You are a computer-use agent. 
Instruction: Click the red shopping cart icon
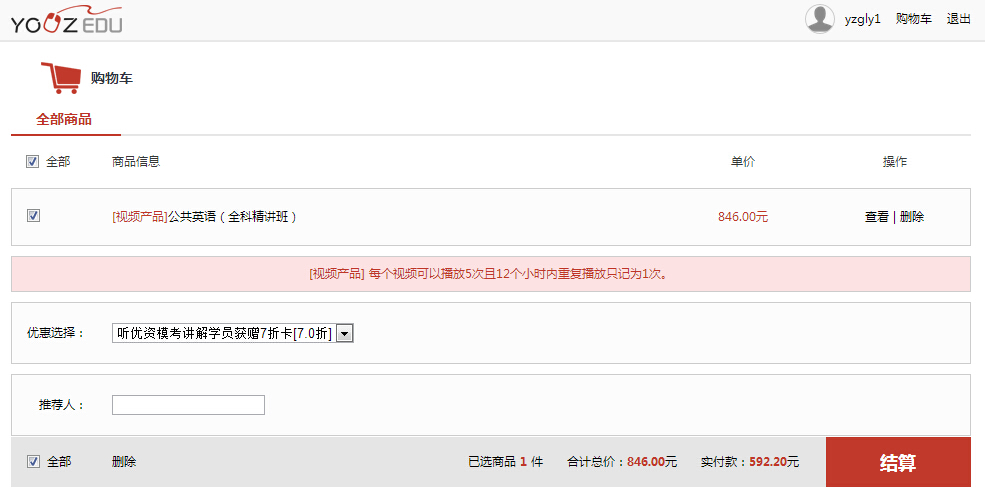tap(60, 78)
